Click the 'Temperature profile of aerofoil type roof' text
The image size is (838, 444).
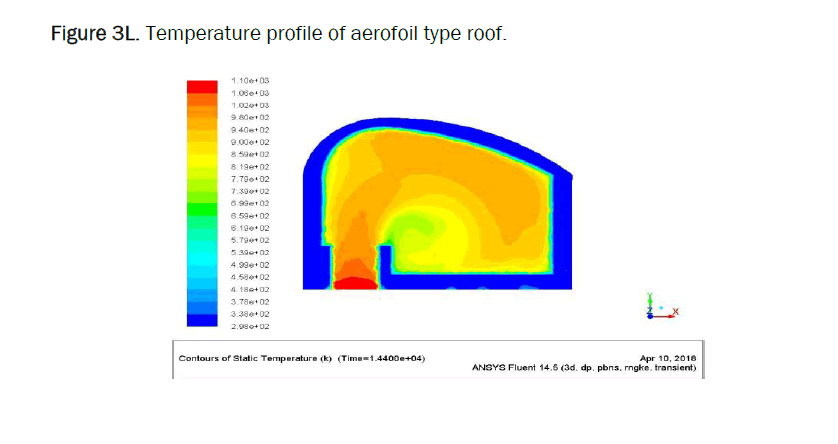click(328, 35)
